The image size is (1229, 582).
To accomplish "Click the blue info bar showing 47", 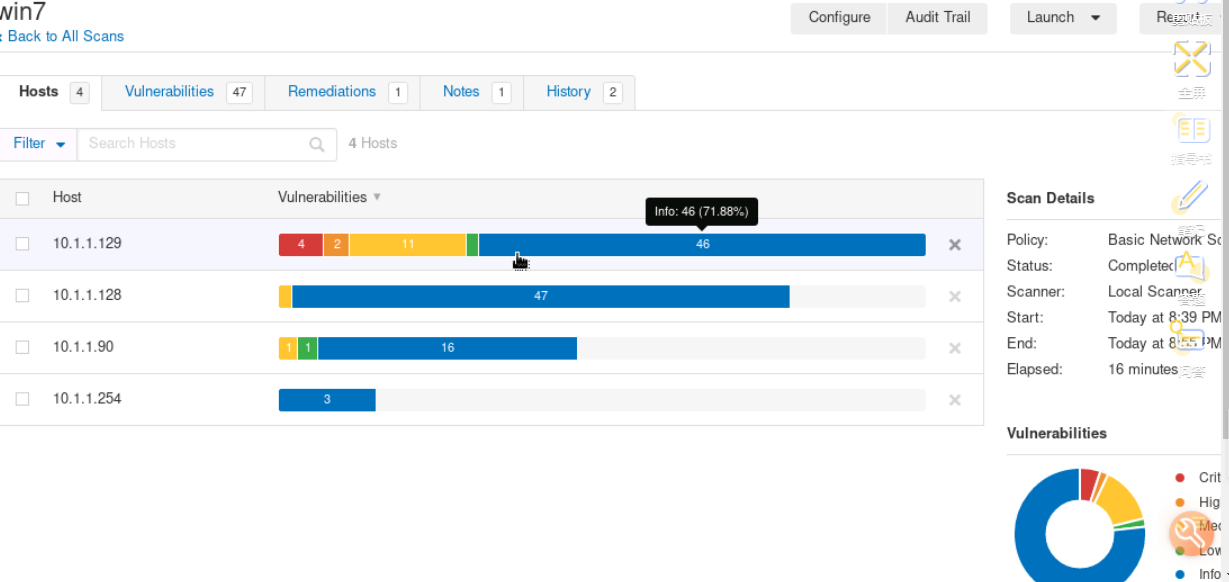I will click(x=540, y=297).
